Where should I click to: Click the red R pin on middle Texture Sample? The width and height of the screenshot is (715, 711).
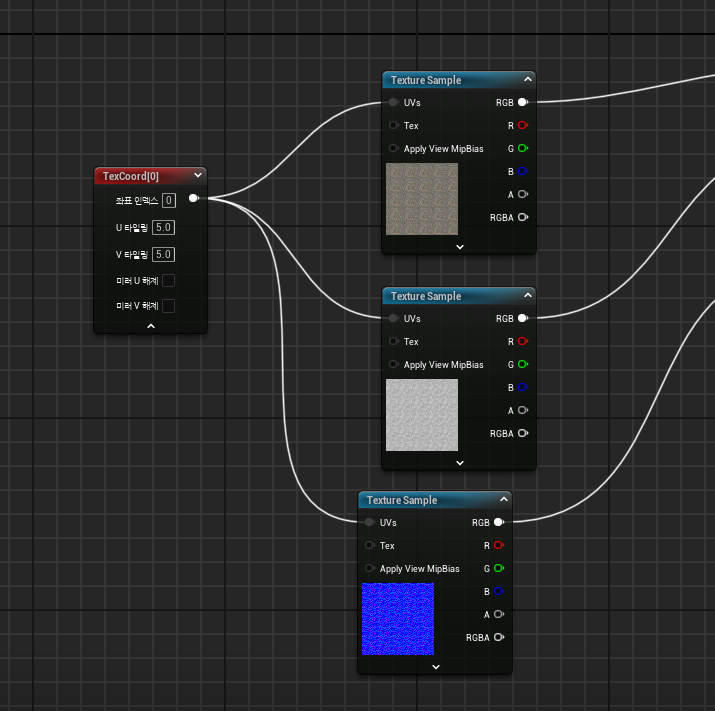point(522,342)
